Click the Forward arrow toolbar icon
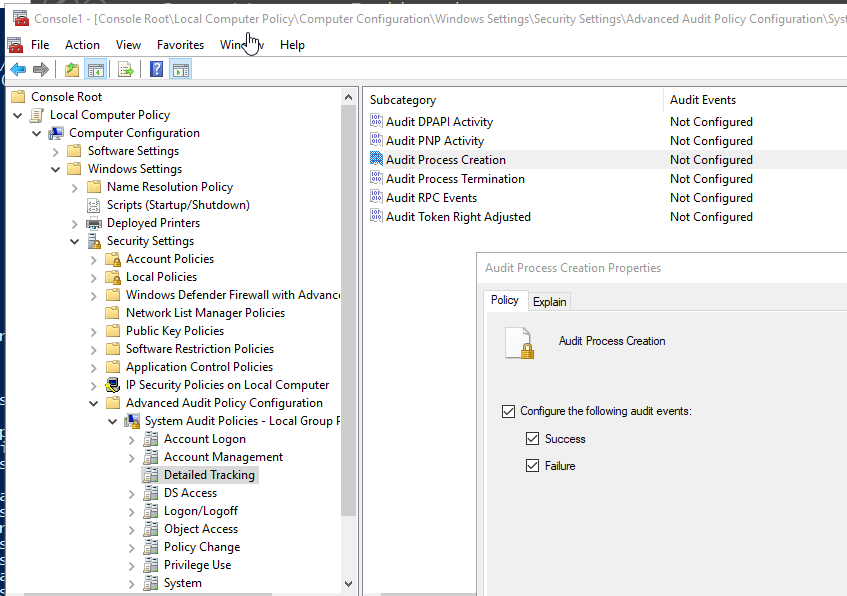The width and height of the screenshot is (847, 596). 41,69
